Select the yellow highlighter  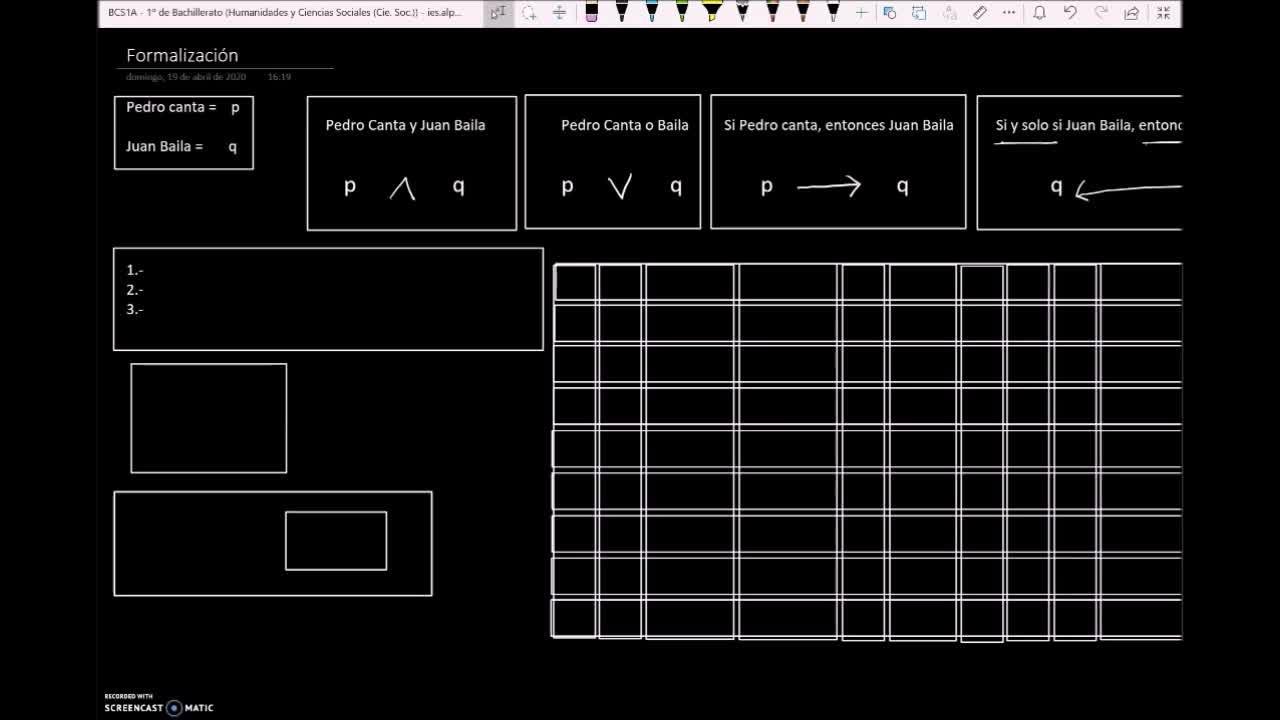(711, 12)
